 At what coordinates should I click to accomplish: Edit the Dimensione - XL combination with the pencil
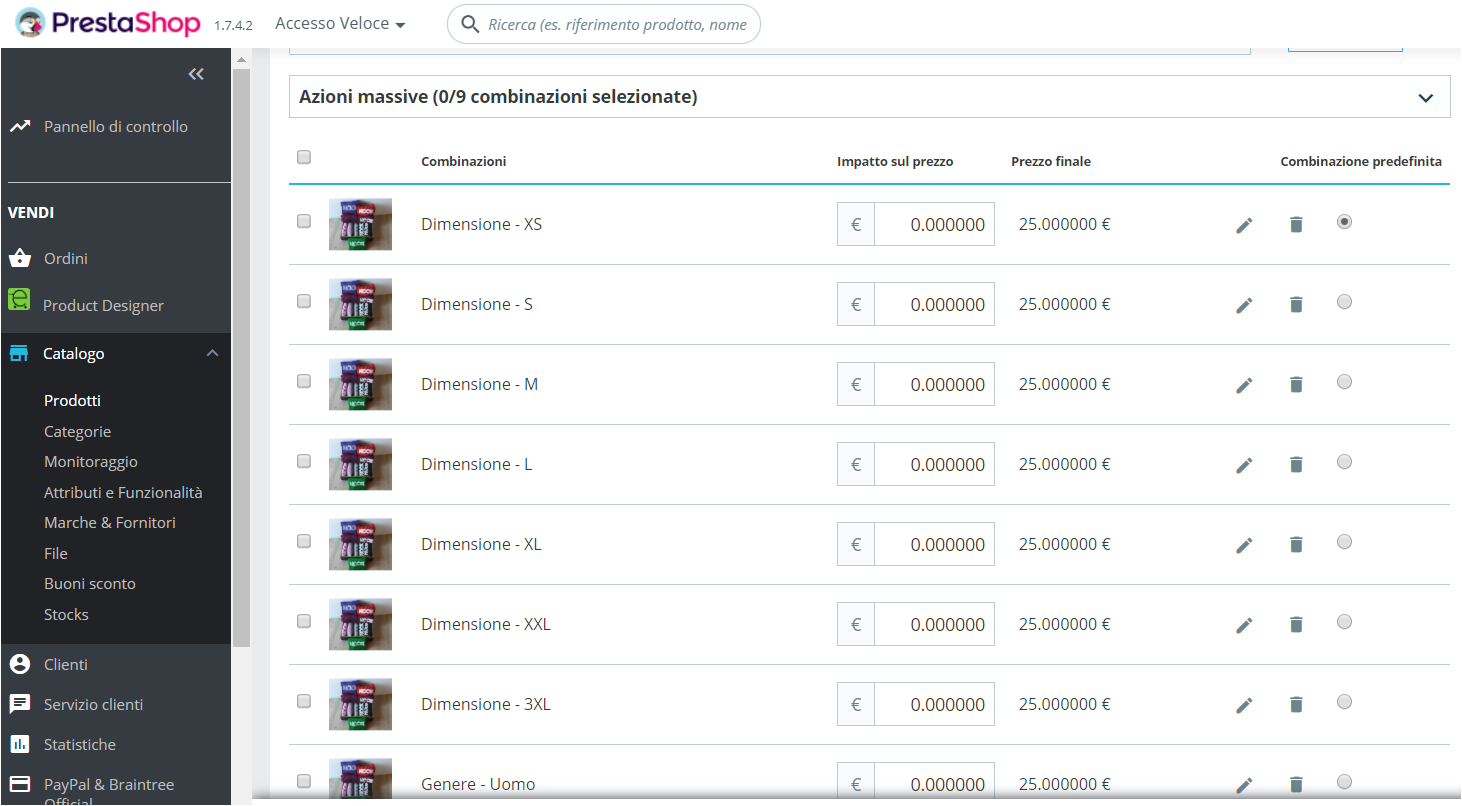point(1244,545)
